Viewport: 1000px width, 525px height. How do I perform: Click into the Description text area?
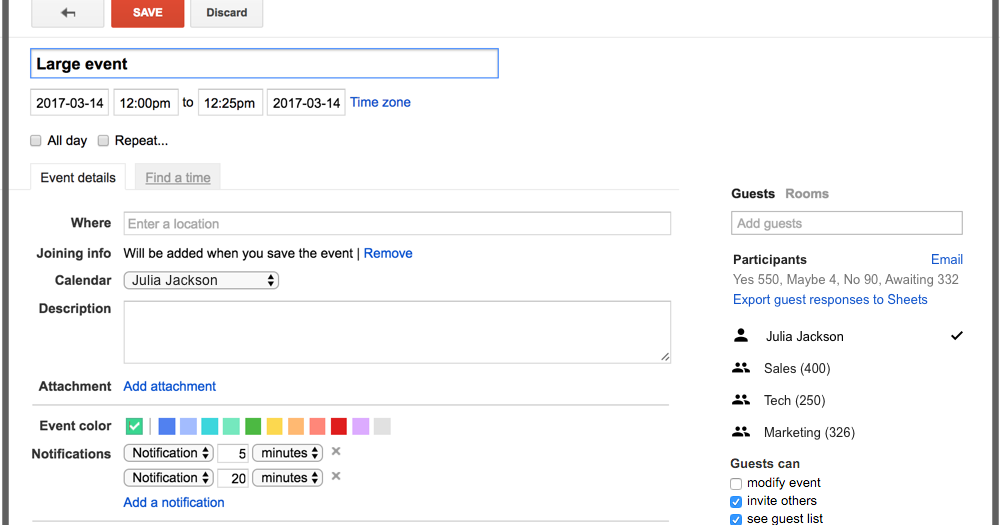[397, 332]
